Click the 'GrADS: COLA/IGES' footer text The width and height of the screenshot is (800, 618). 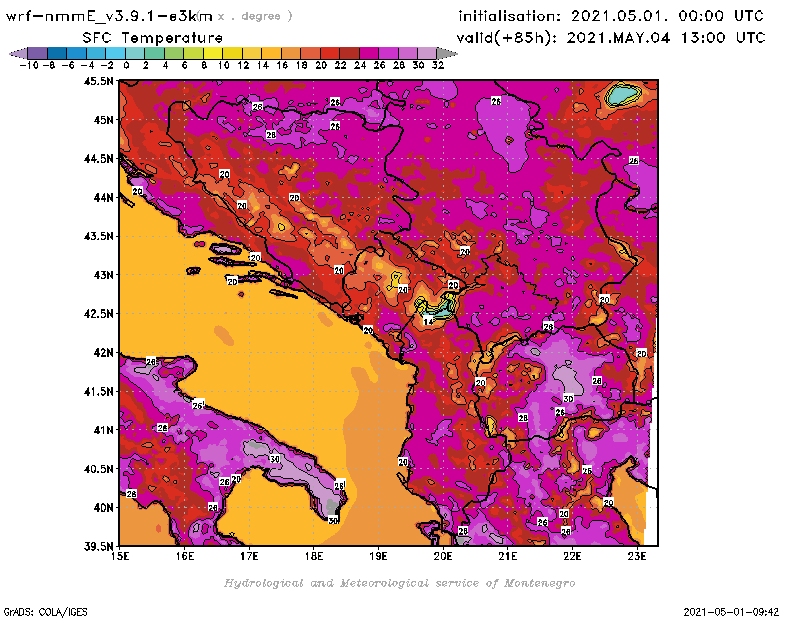click(45, 612)
